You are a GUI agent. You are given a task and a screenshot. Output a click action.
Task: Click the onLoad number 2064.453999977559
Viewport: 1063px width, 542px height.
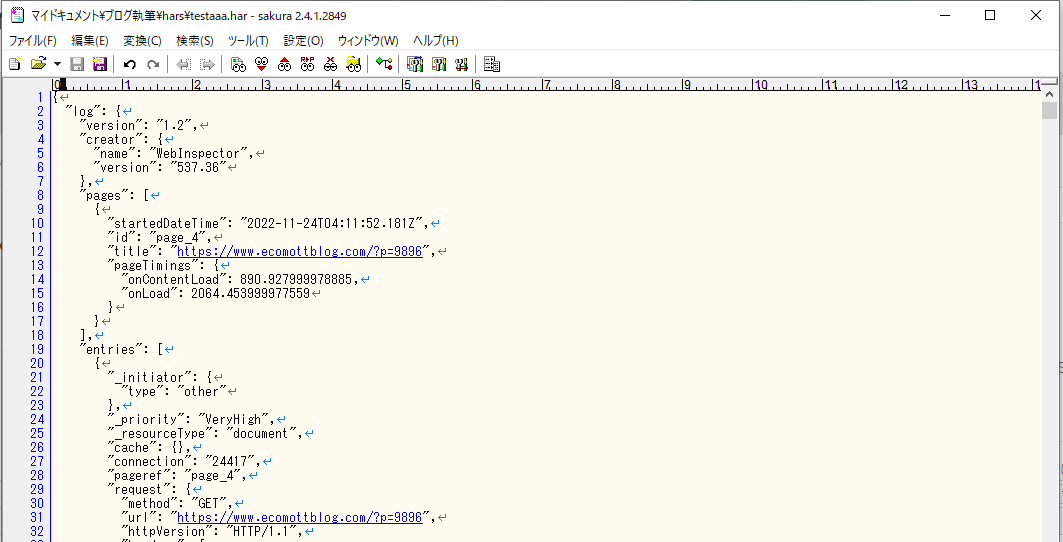(x=250, y=294)
